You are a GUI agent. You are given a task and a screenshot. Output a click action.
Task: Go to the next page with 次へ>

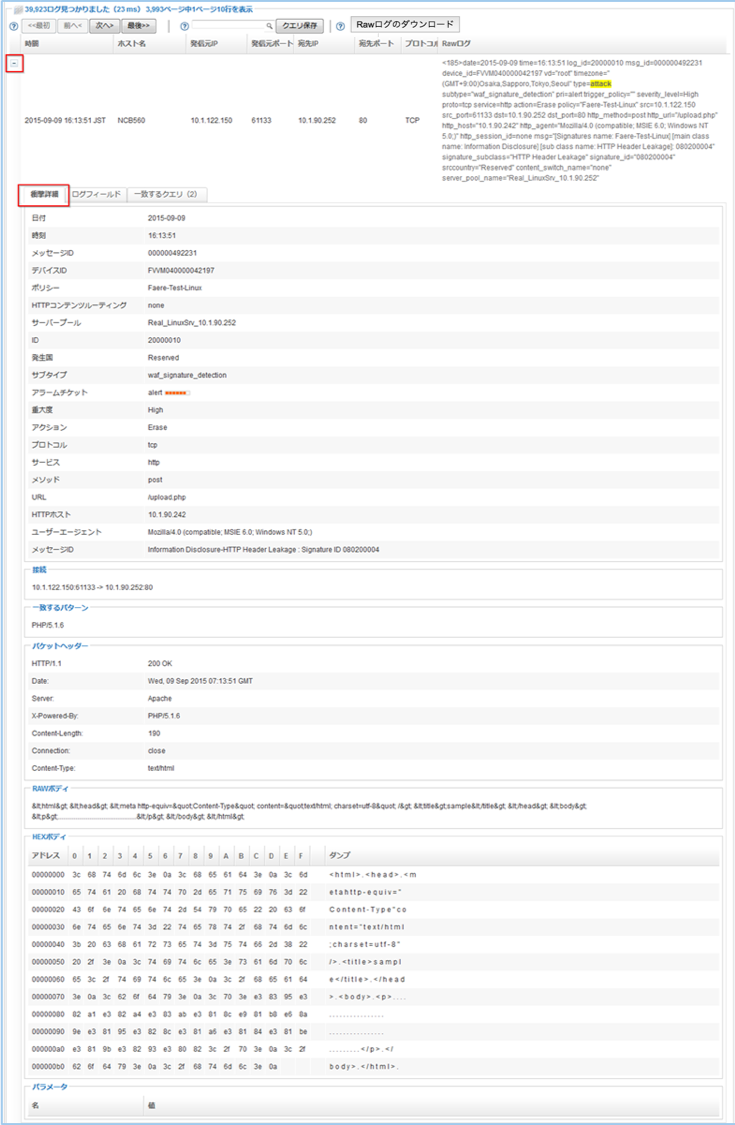[x=104, y=26]
